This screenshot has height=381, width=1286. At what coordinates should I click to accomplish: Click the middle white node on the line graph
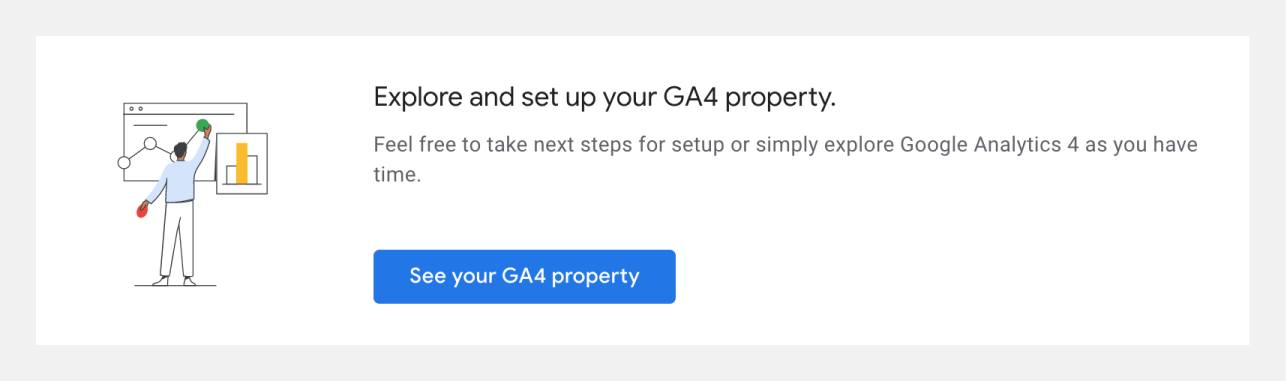coord(151,144)
